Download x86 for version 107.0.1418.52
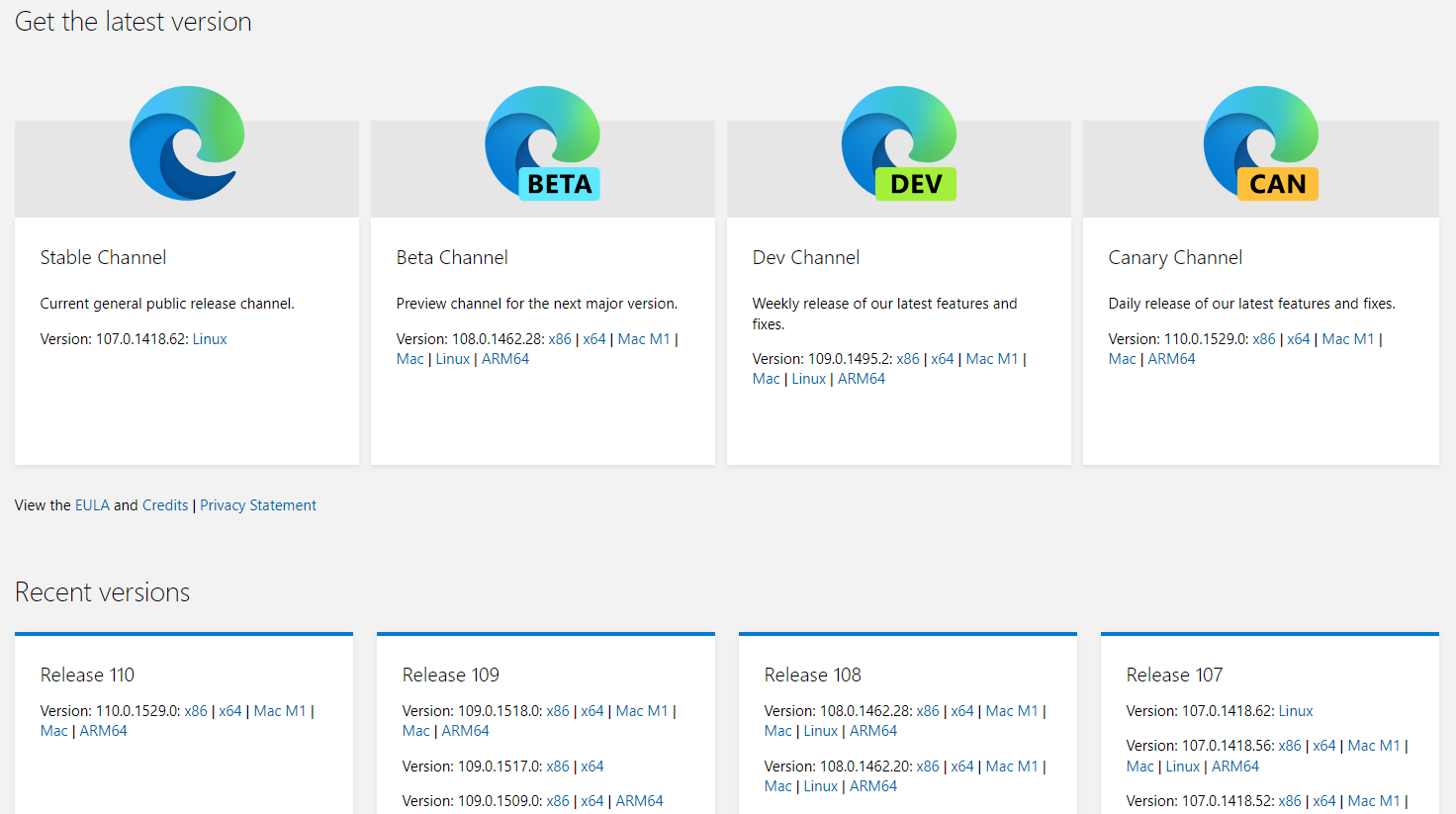 [x=1290, y=801]
